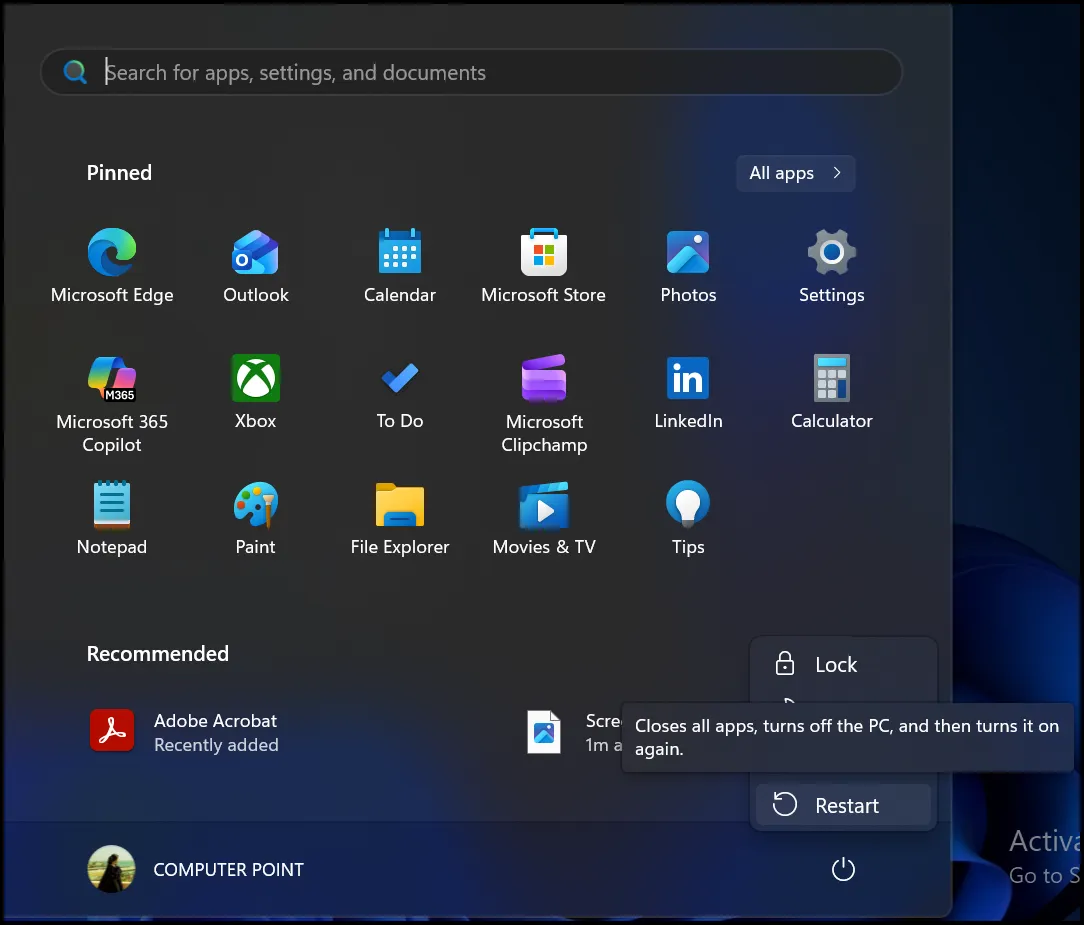Launch the Photos app

(x=688, y=265)
